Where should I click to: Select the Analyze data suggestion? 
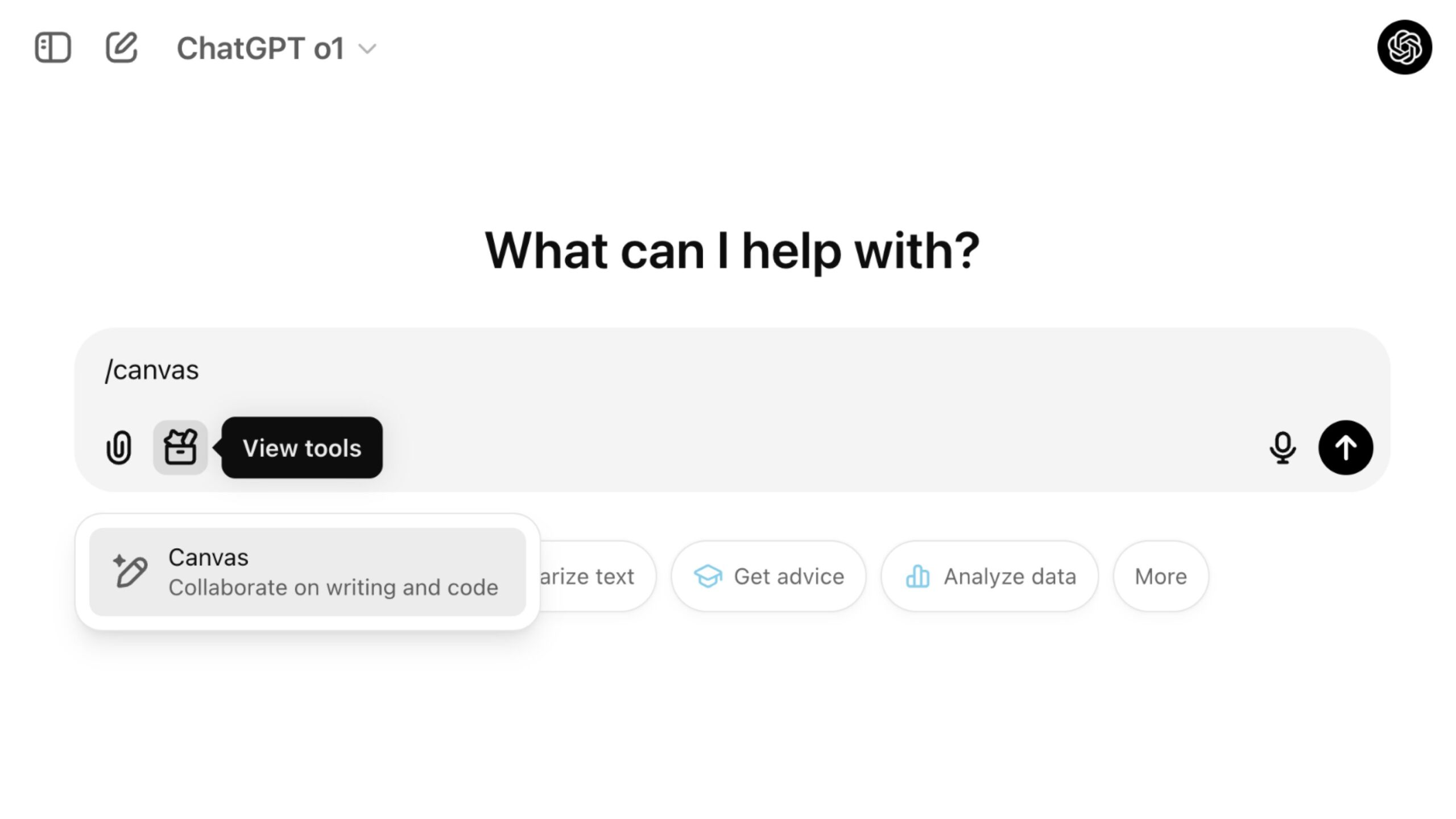pyautogui.click(x=988, y=576)
